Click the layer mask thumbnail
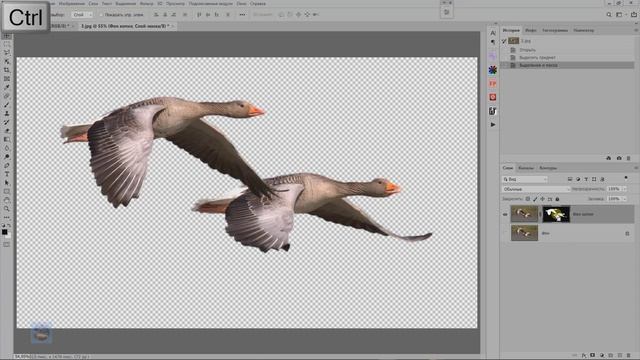The width and height of the screenshot is (640, 360). tap(556, 214)
